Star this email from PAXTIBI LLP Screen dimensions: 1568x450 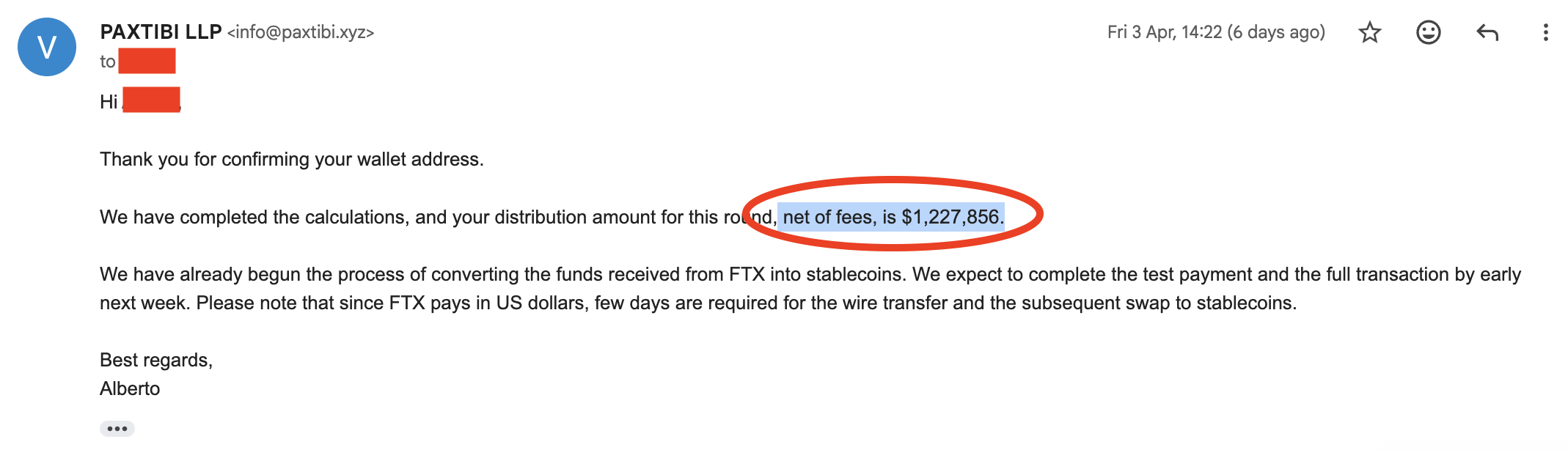[x=1369, y=32]
